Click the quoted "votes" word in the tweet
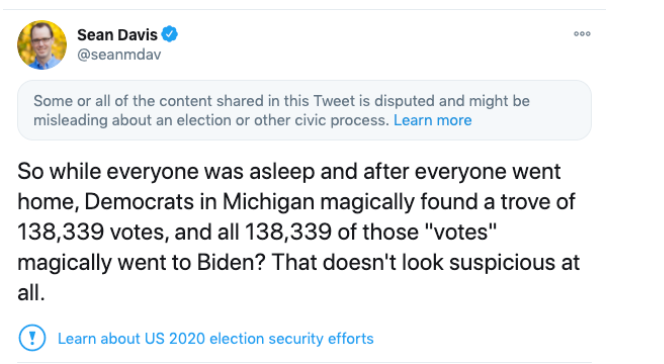The width and height of the screenshot is (664, 364). pyautogui.click(x=460, y=232)
